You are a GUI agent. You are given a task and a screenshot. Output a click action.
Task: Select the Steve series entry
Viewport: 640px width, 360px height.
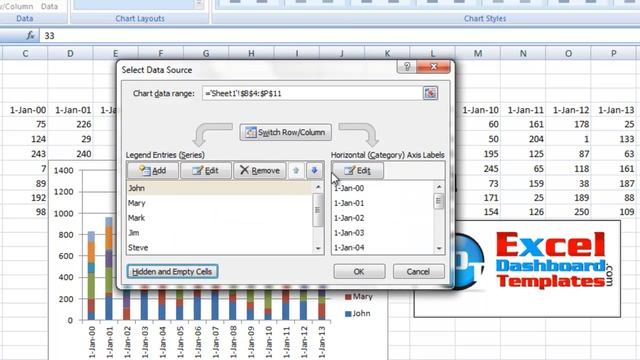click(220, 247)
